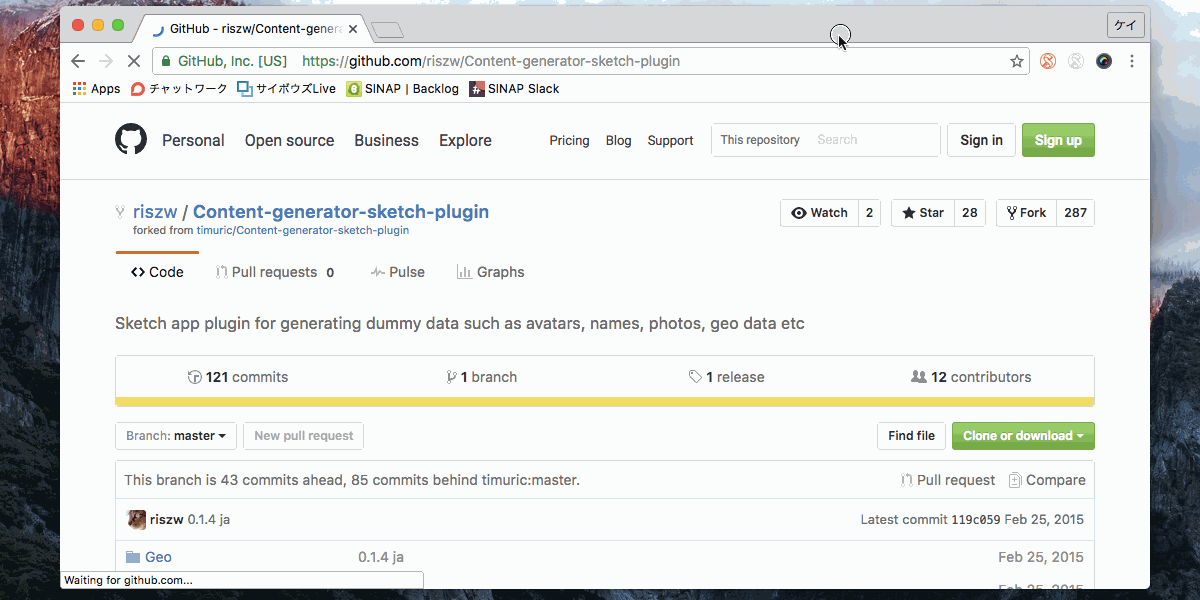This screenshot has width=1200, height=600.
Task: Click the grey extension icon in toolbar
Action: click(1076, 61)
